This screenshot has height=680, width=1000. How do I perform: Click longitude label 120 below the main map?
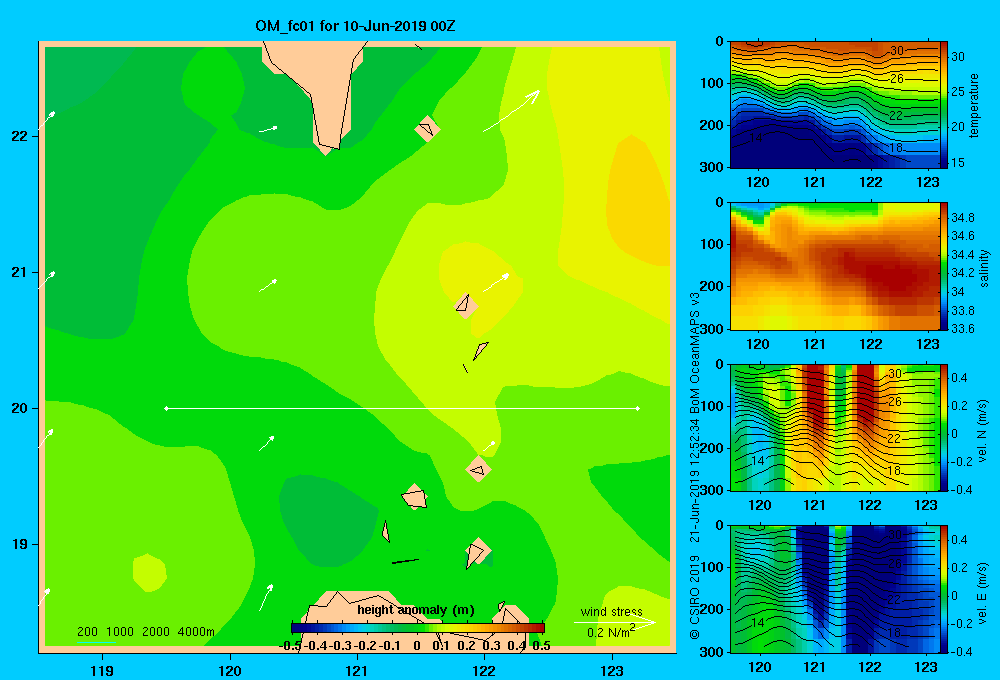point(230,670)
